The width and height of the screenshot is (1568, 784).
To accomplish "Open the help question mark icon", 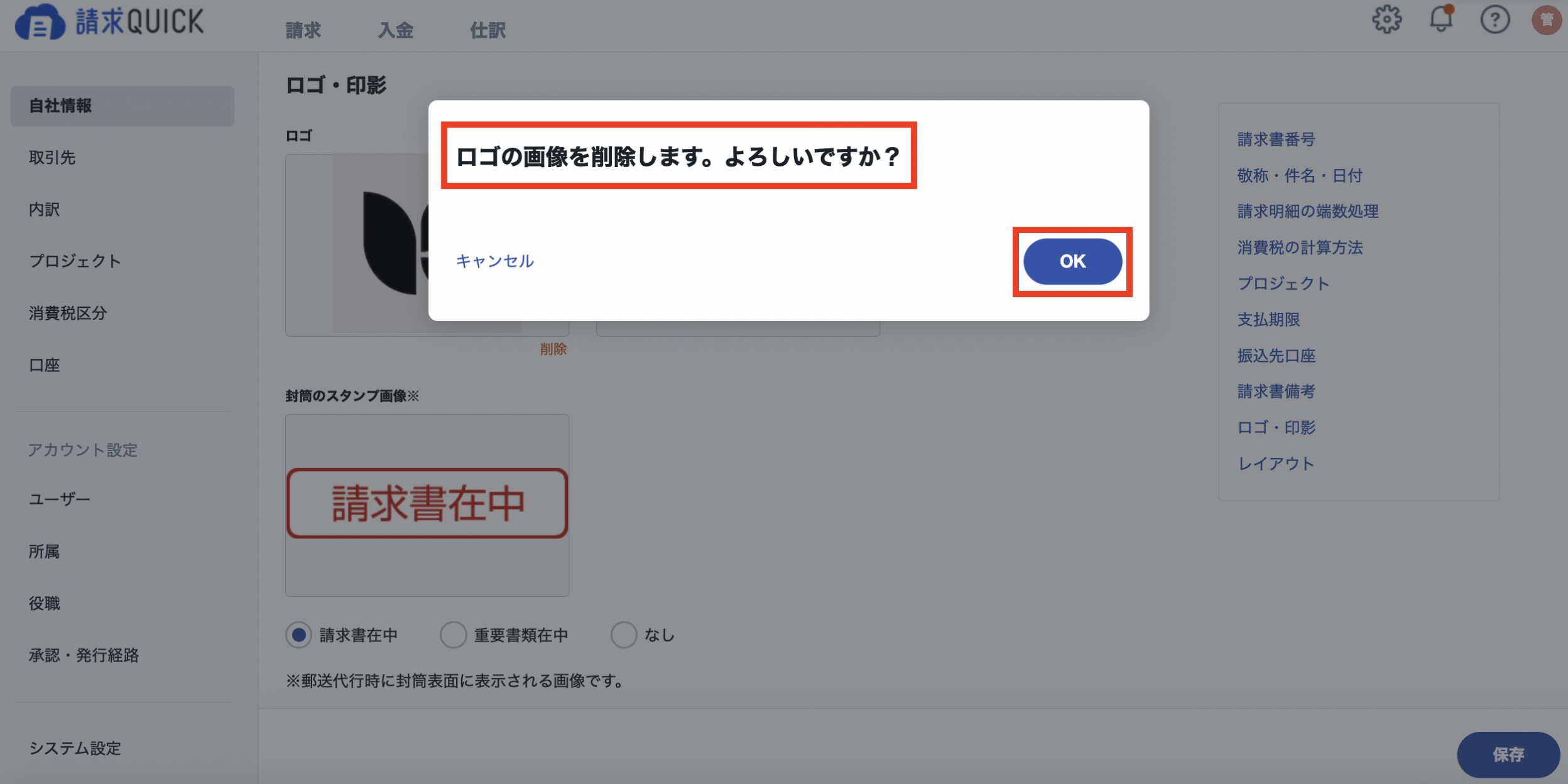I will pos(1495,19).
